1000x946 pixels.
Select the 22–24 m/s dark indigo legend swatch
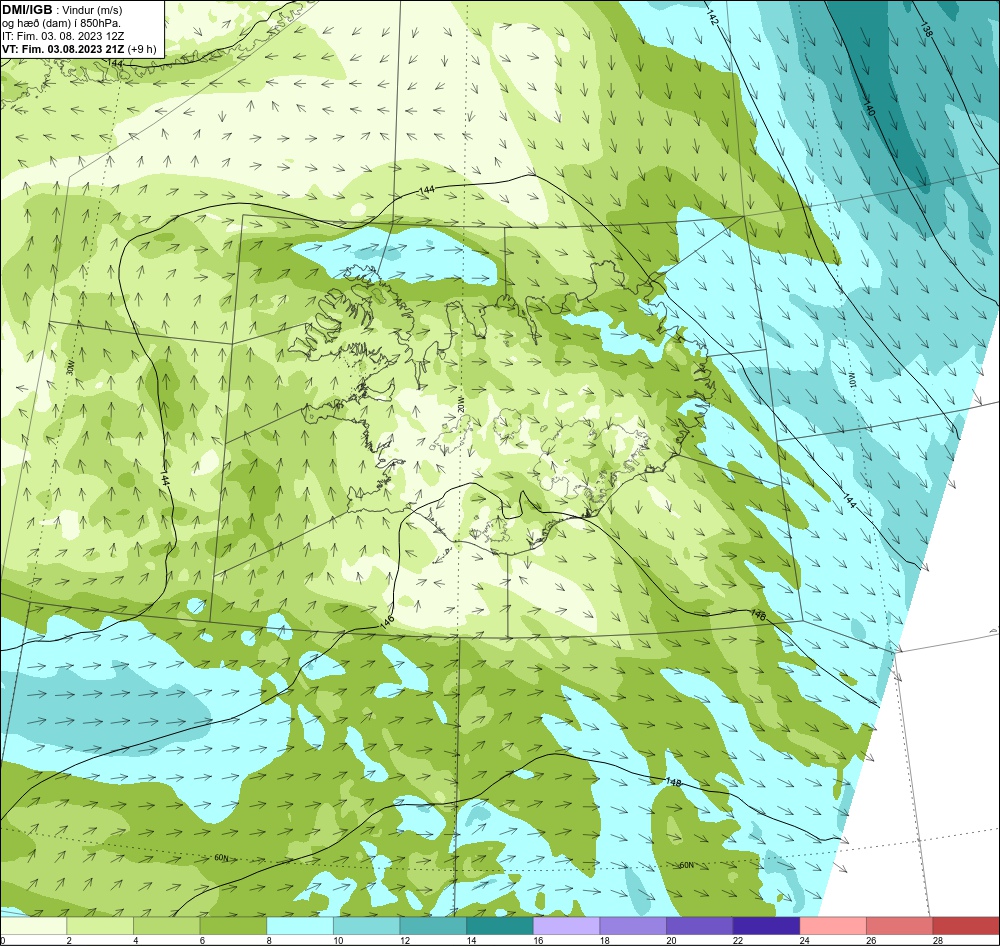(x=766, y=926)
